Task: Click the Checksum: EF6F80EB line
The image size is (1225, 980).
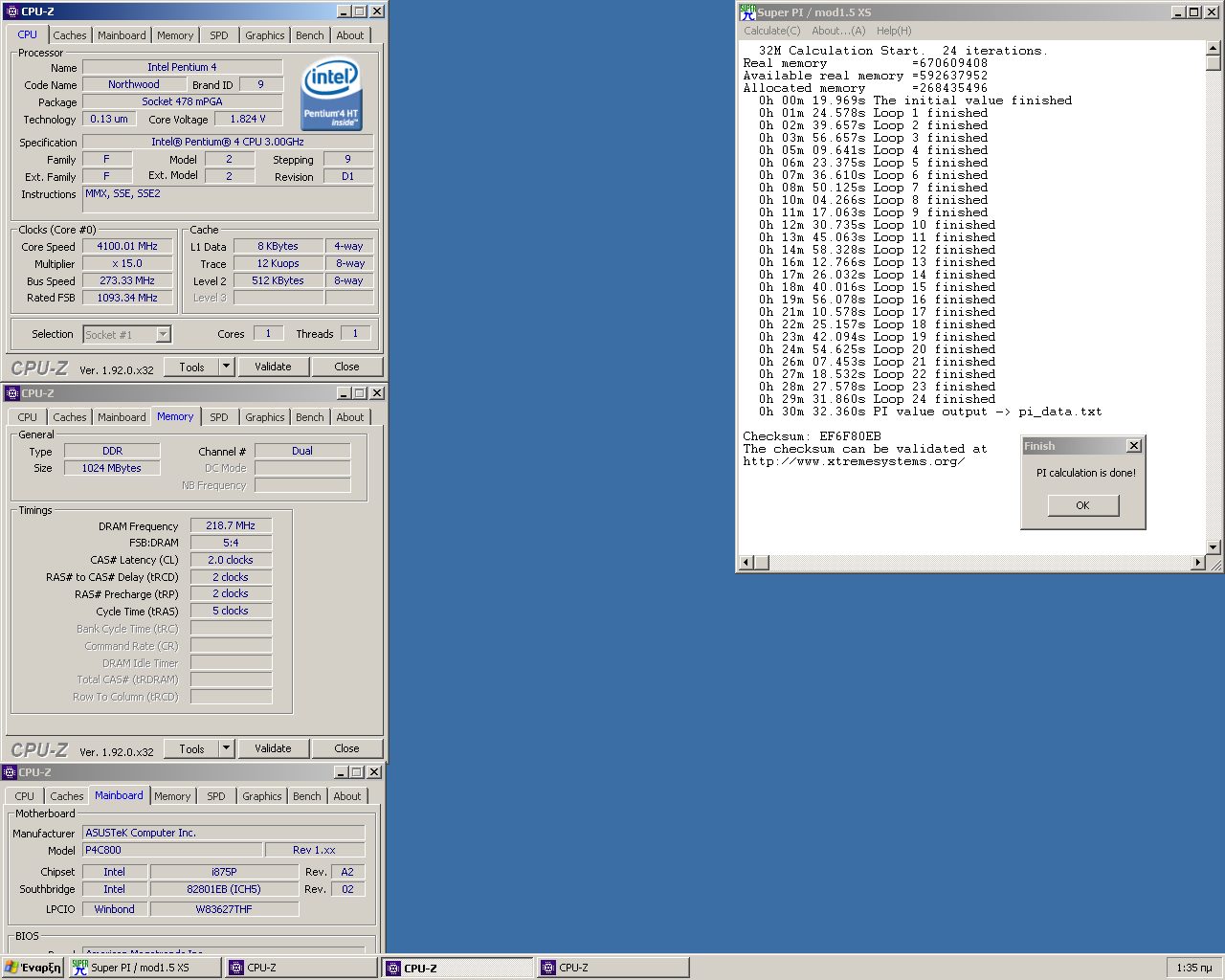Action: click(812, 436)
